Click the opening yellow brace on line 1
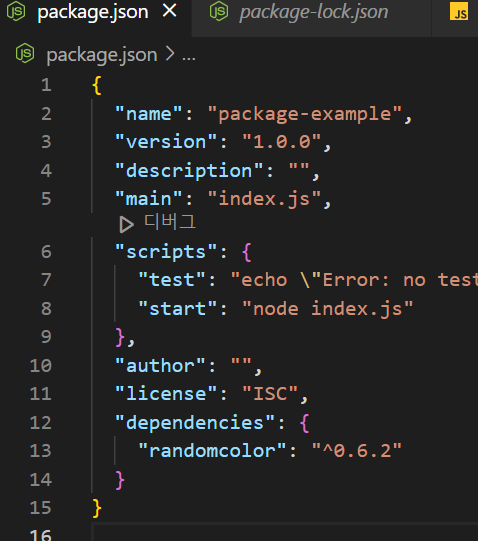The image size is (478, 541). point(97,85)
